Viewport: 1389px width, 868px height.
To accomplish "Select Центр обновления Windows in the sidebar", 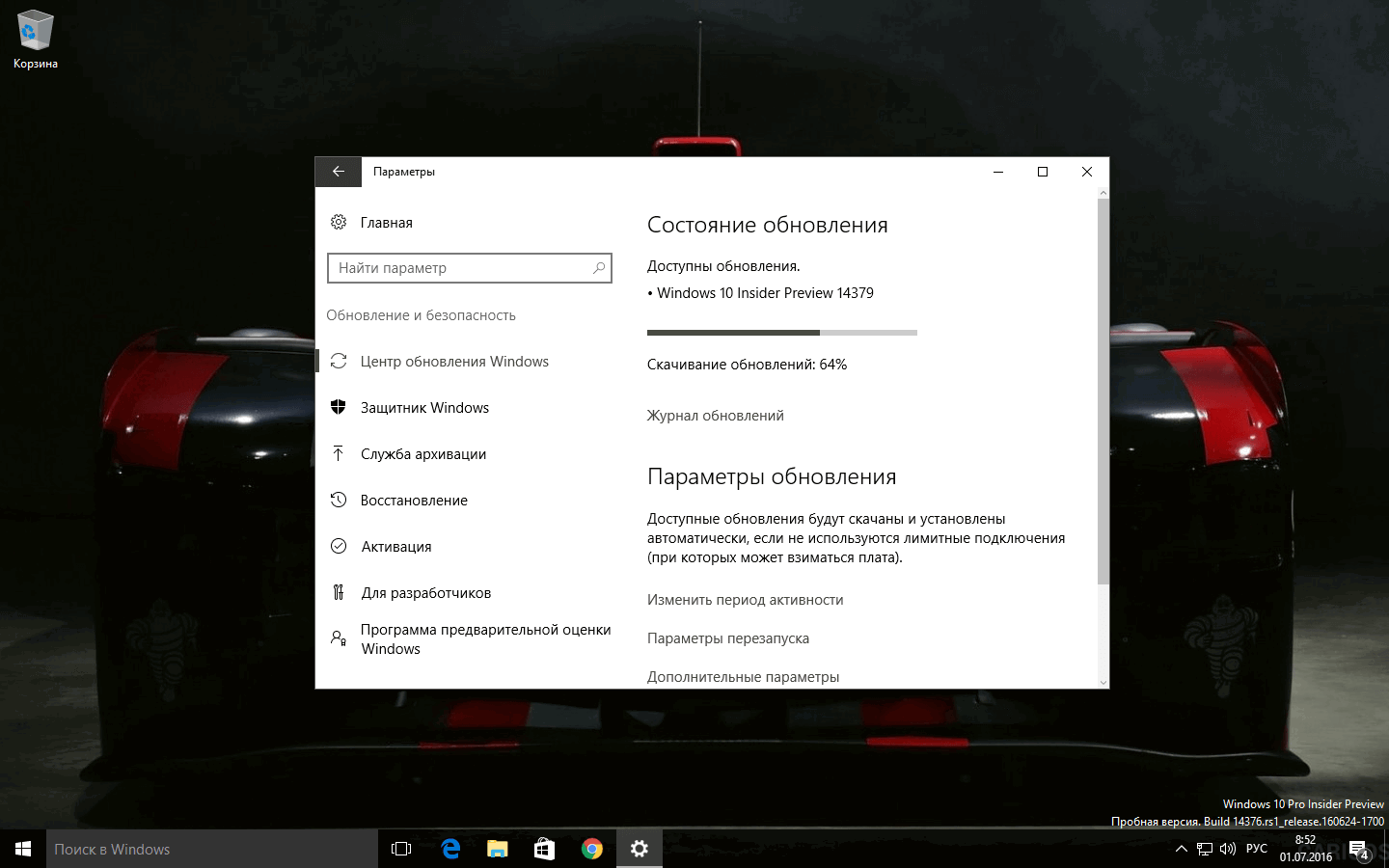I will tap(454, 361).
